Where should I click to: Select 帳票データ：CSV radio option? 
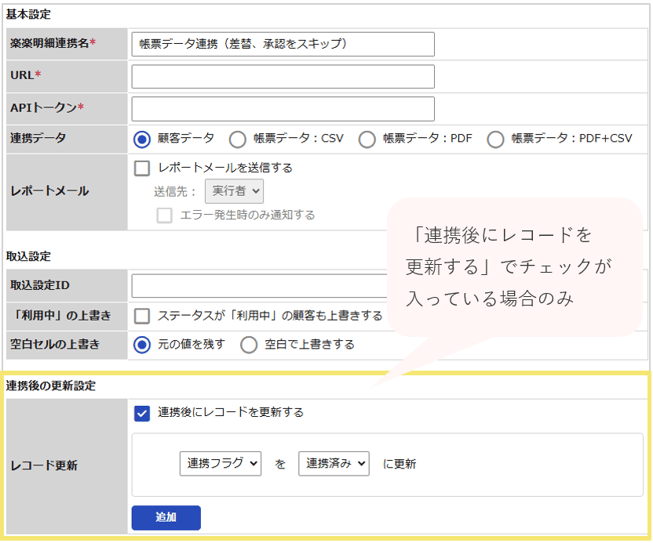coord(237,139)
